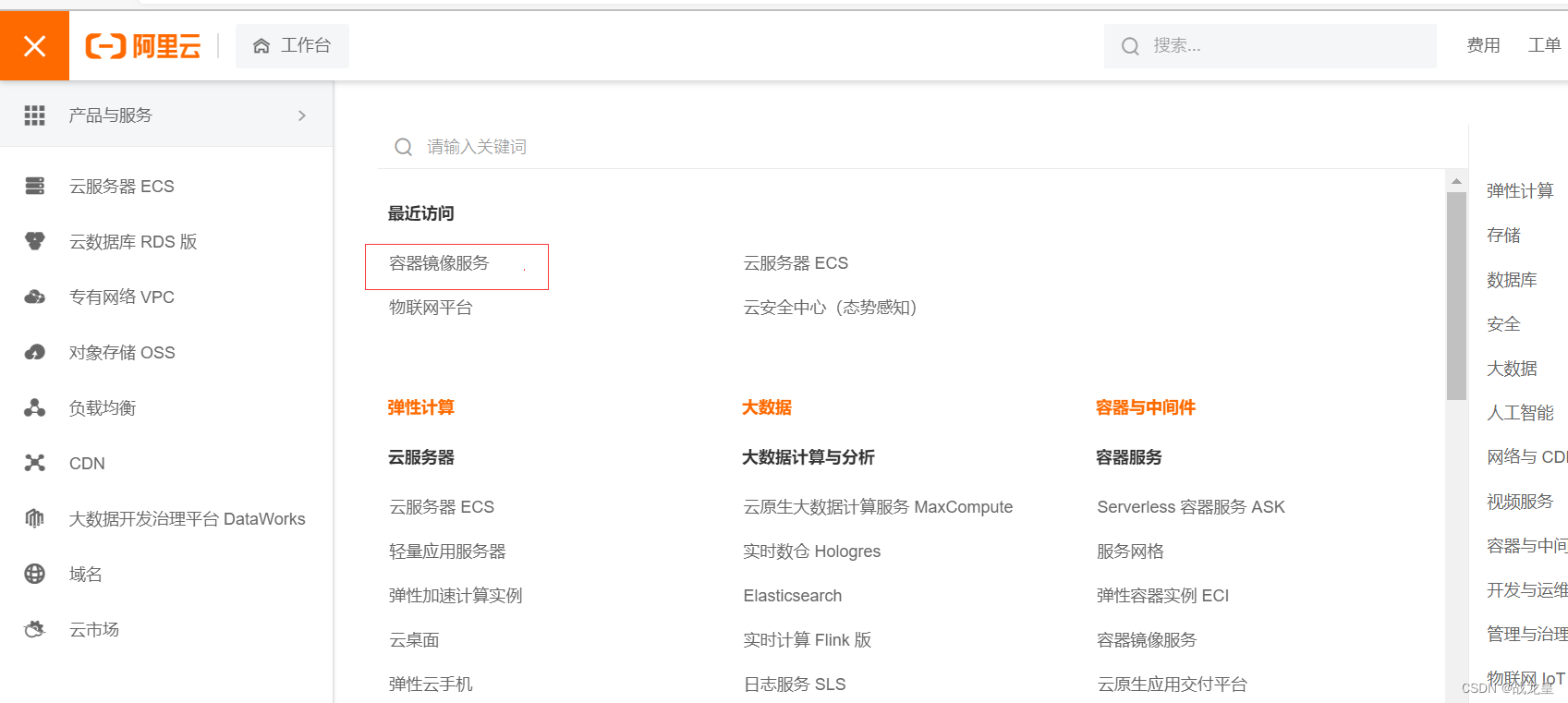Image resolution: width=1568 pixels, height=703 pixels.
Task: Open 云桌面 link
Action: (414, 640)
